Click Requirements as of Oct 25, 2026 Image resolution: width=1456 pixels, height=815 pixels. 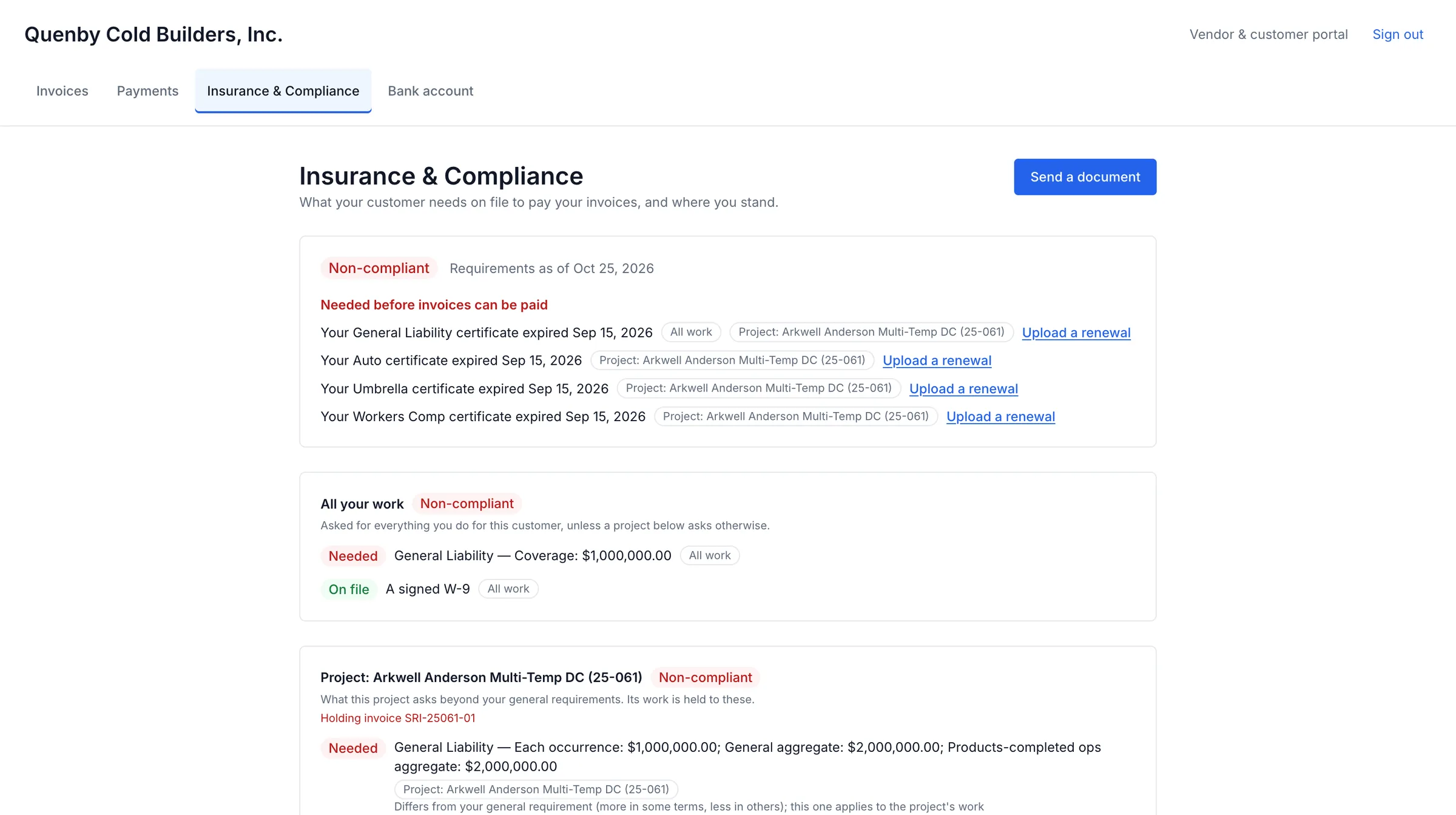point(551,268)
